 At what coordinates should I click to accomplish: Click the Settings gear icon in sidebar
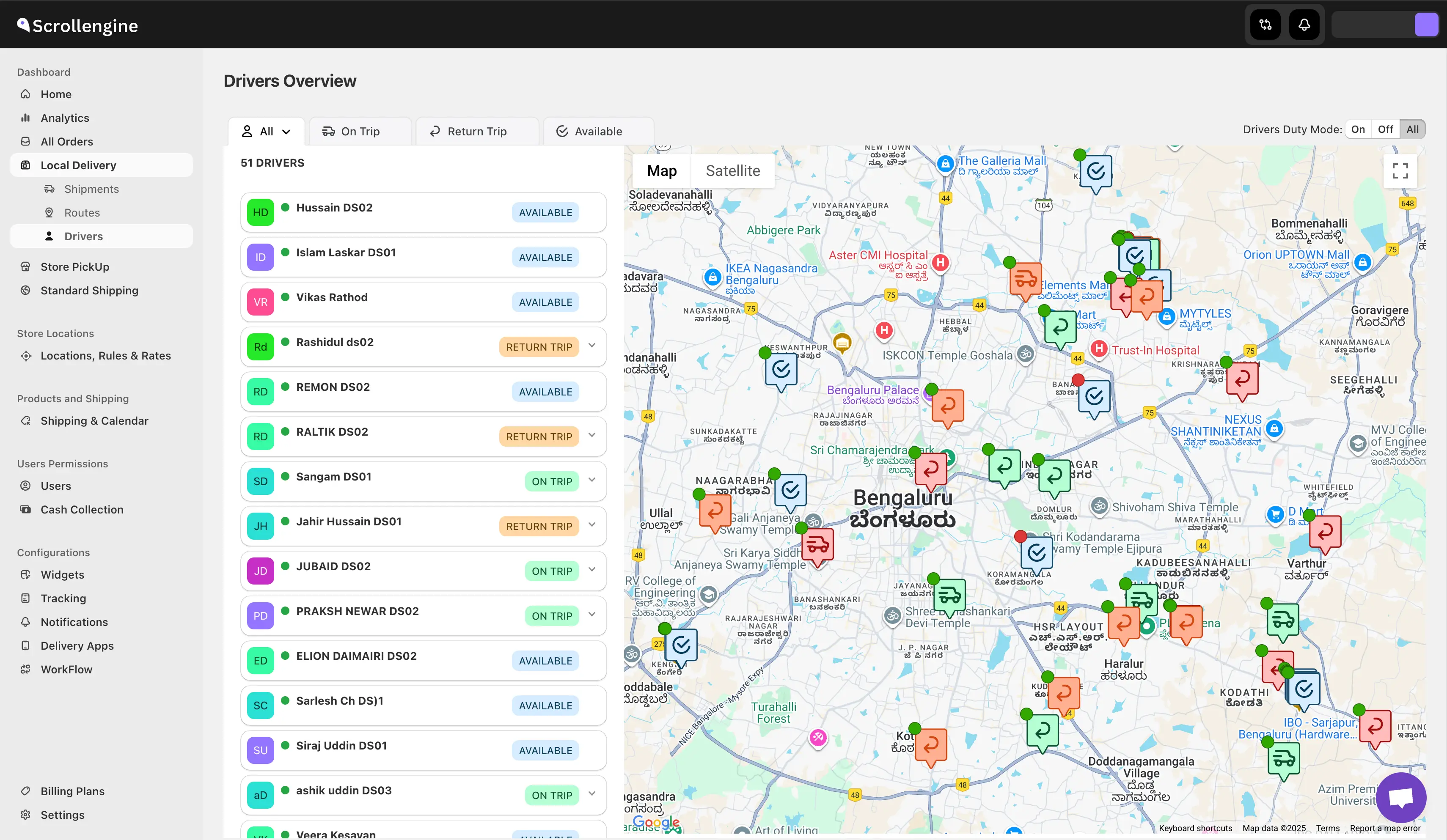tap(25, 815)
